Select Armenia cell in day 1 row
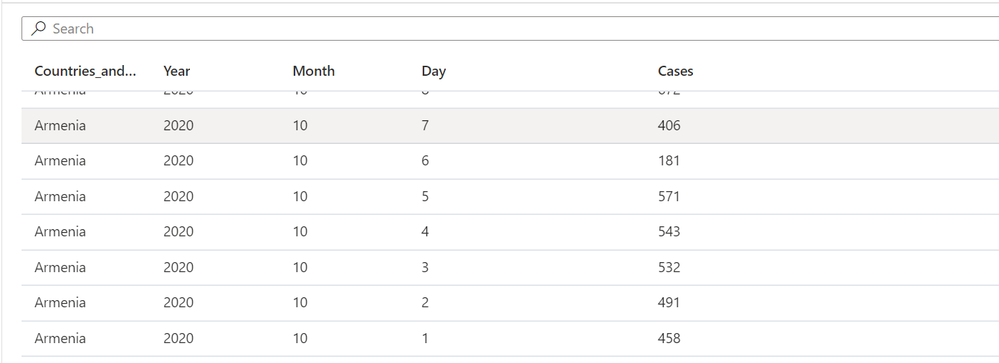The height and width of the screenshot is (363, 999). [60, 338]
